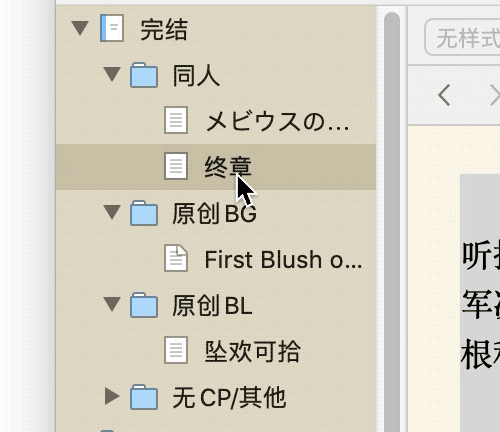500x432 pixels.
Task: Collapse the 完结 top-level group
Action: tap(80, 28)
